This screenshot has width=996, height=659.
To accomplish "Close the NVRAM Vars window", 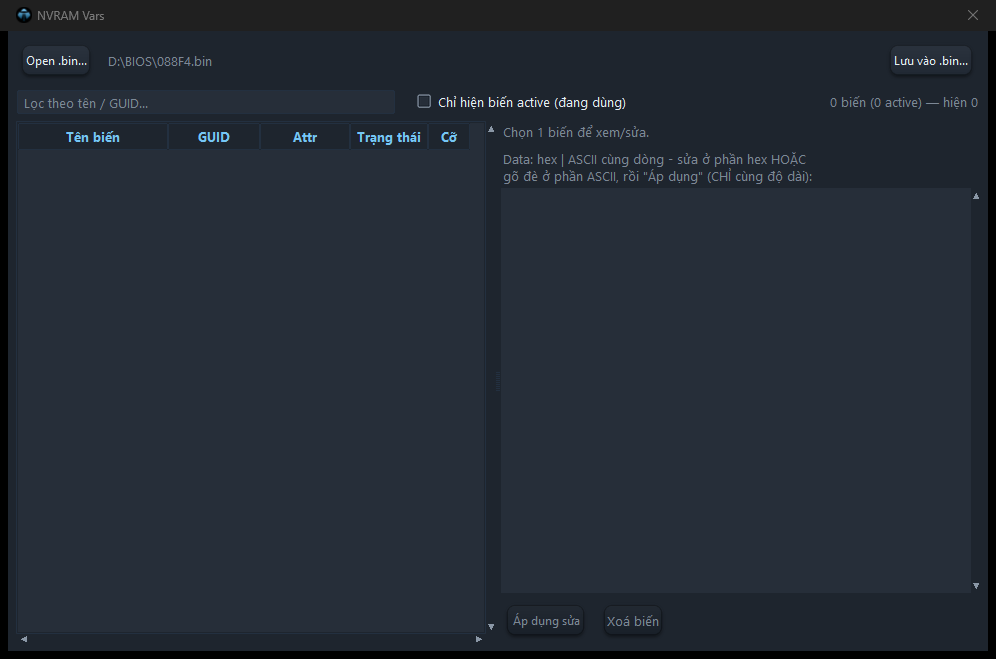I will [972, 15].
